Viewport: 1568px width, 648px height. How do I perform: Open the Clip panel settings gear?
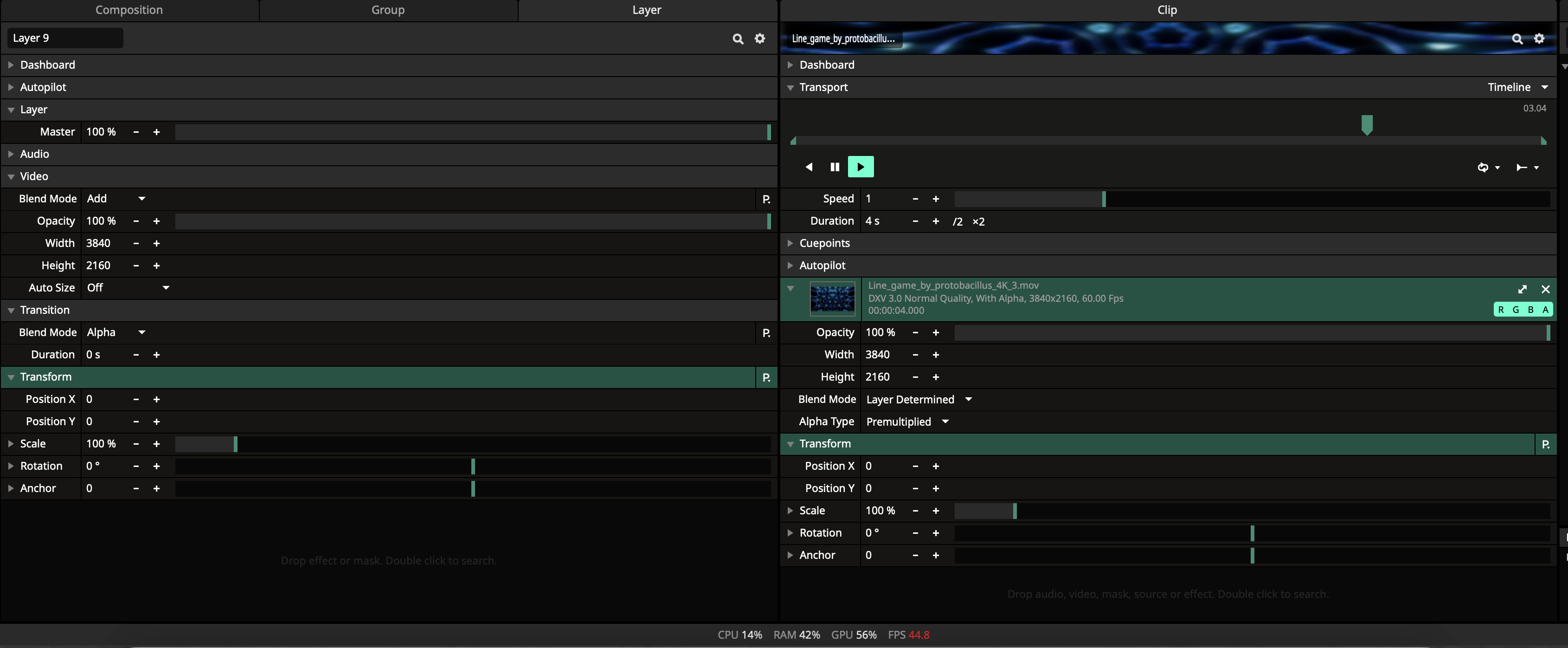click(x=1539, y=39)
